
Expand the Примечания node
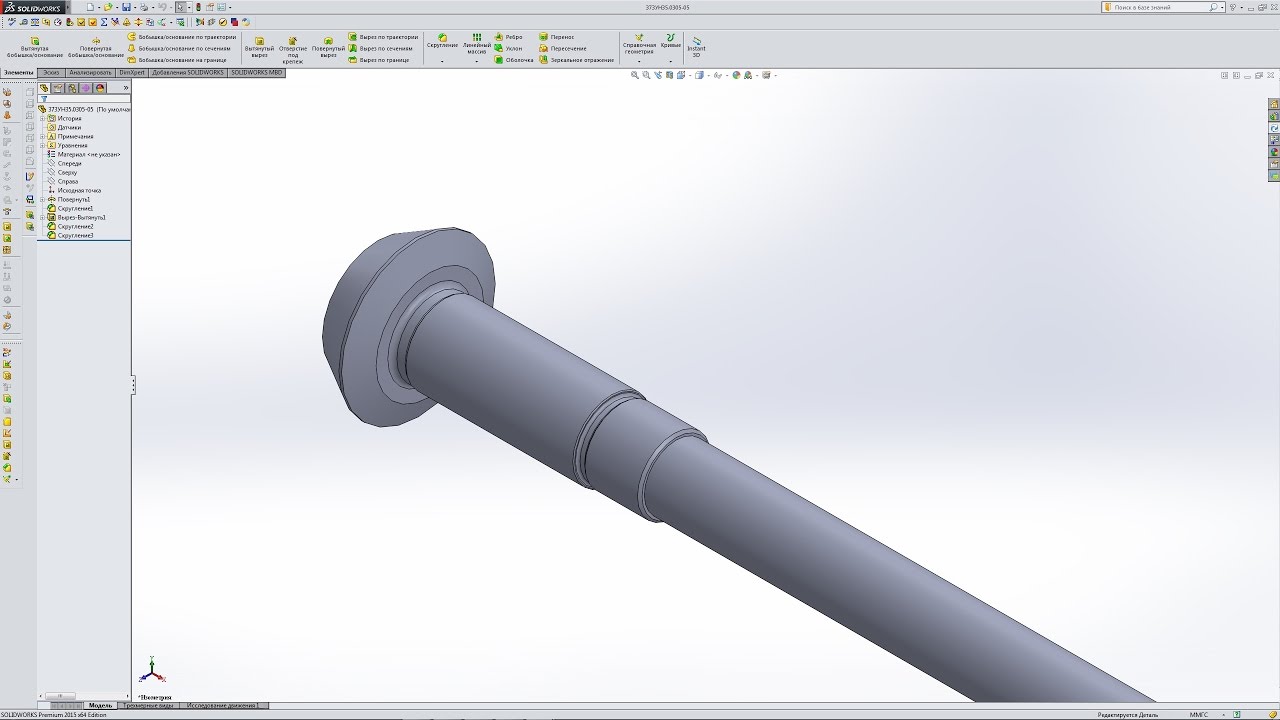click(x=42, y=136)
